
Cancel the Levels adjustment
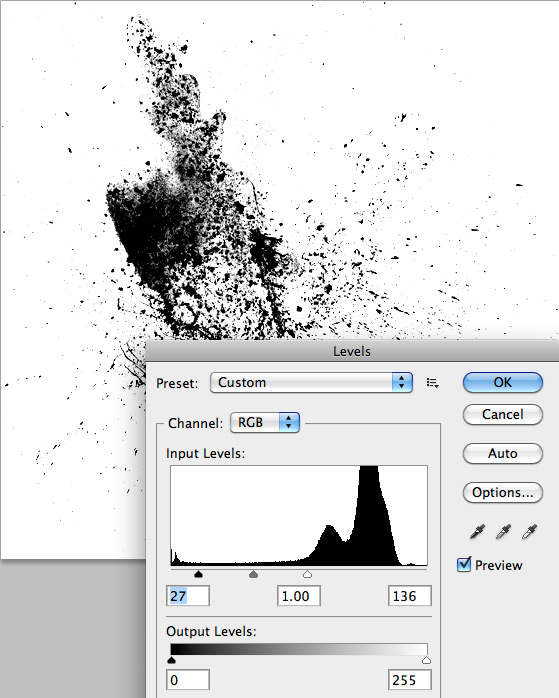pos(503,414)
